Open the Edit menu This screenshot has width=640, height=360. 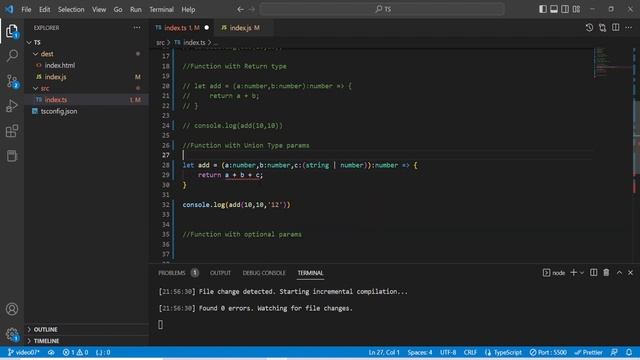(44, 9)
